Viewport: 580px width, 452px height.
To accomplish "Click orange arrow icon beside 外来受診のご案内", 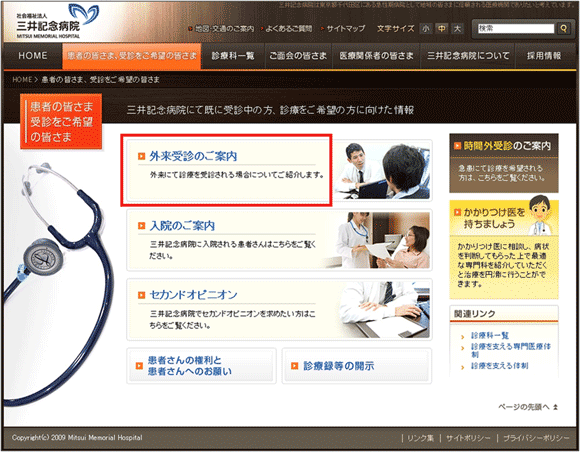I will (x=141, y=156).
